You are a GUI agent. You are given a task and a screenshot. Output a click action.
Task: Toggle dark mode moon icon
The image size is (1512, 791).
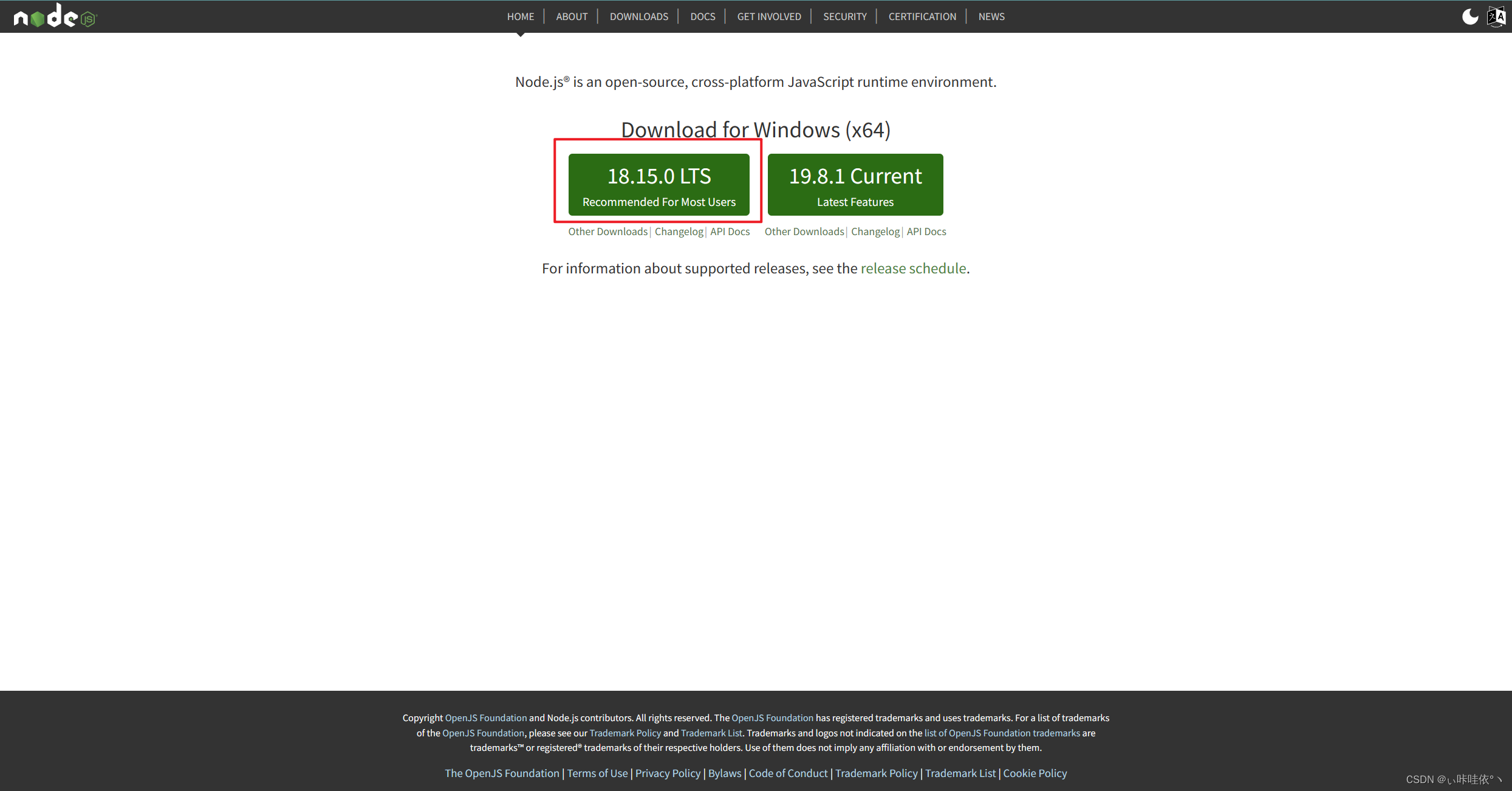tap(1470, 16)
